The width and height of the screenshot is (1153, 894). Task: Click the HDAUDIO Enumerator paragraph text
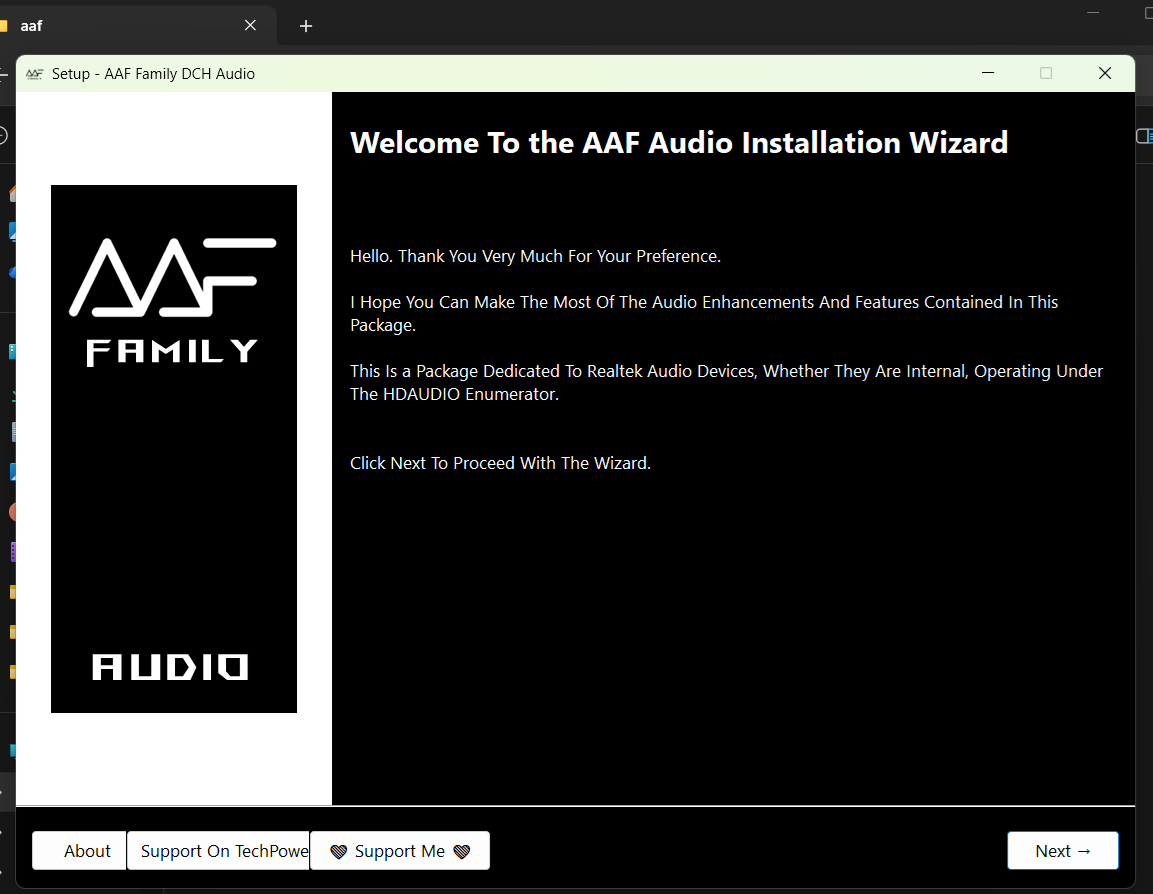tap(727, 382)
